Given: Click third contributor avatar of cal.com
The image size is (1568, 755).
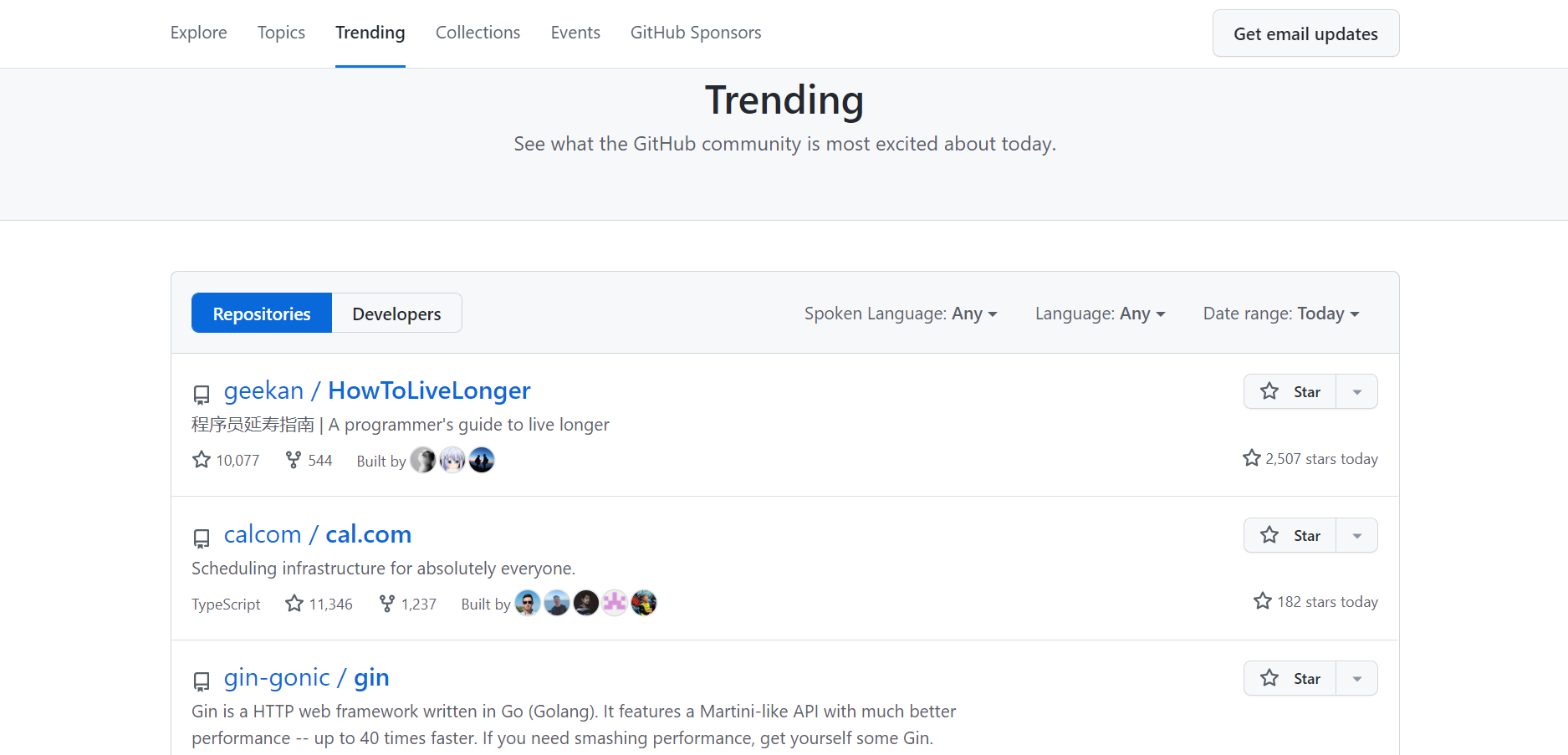Looking at the screenshot, I should pos(586,603).
